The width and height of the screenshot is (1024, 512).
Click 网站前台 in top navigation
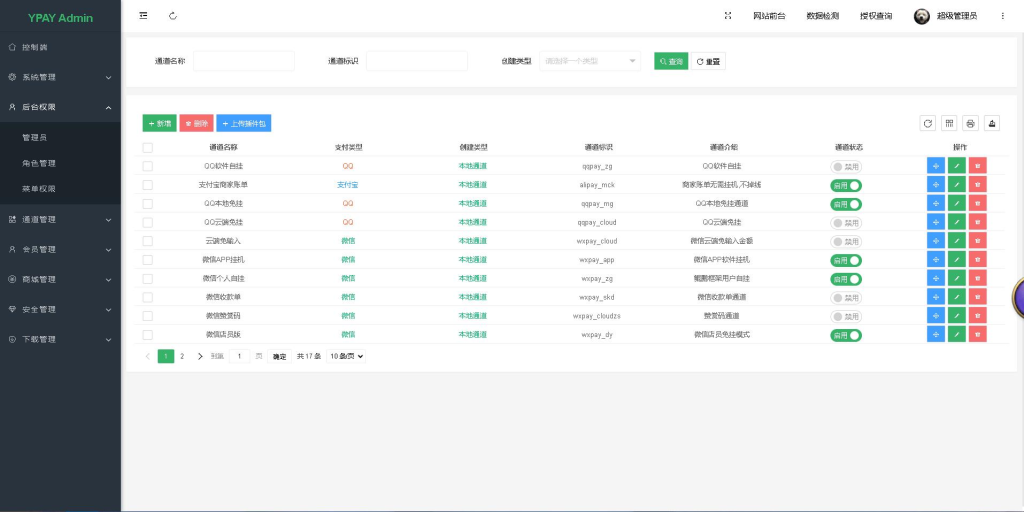pyautogui.click(x=769, y=16)
